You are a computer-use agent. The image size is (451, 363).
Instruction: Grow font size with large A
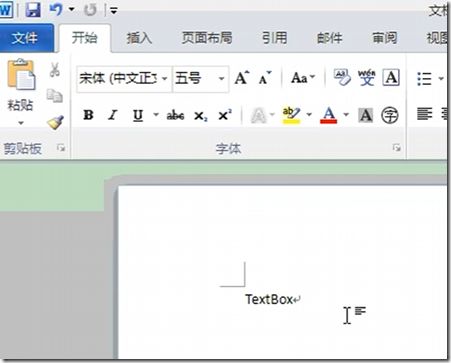pos(242,78)
